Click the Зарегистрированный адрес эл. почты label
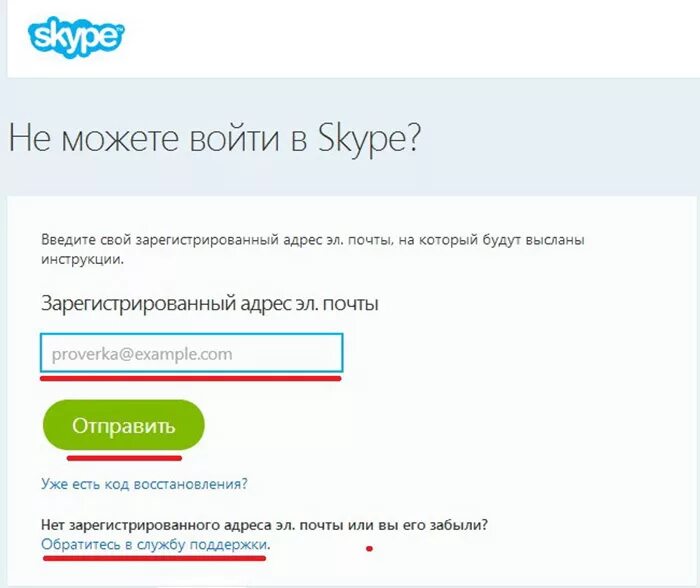 coord(209,304)
